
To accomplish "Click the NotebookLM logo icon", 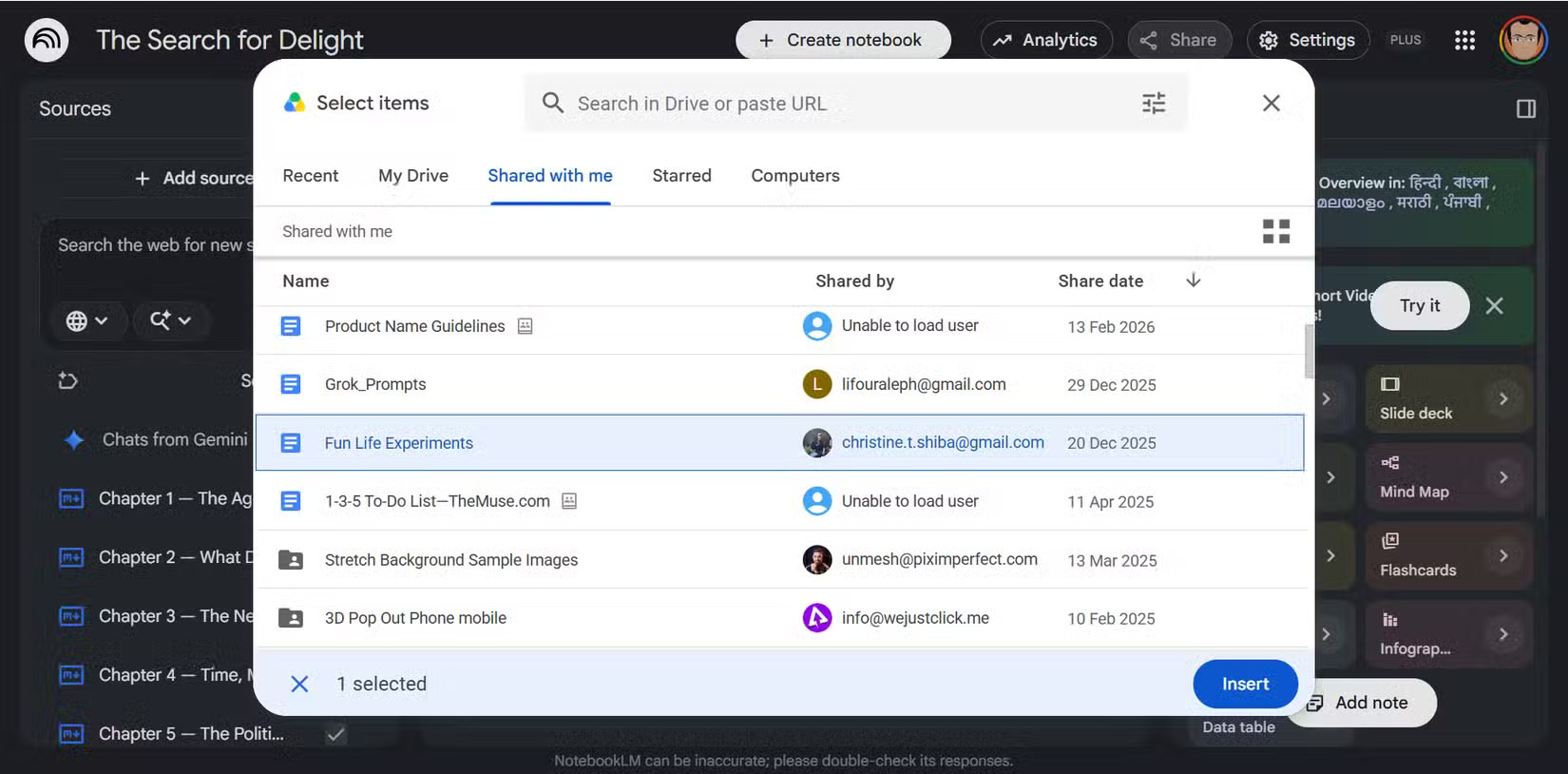I will (x=47, y=40).
